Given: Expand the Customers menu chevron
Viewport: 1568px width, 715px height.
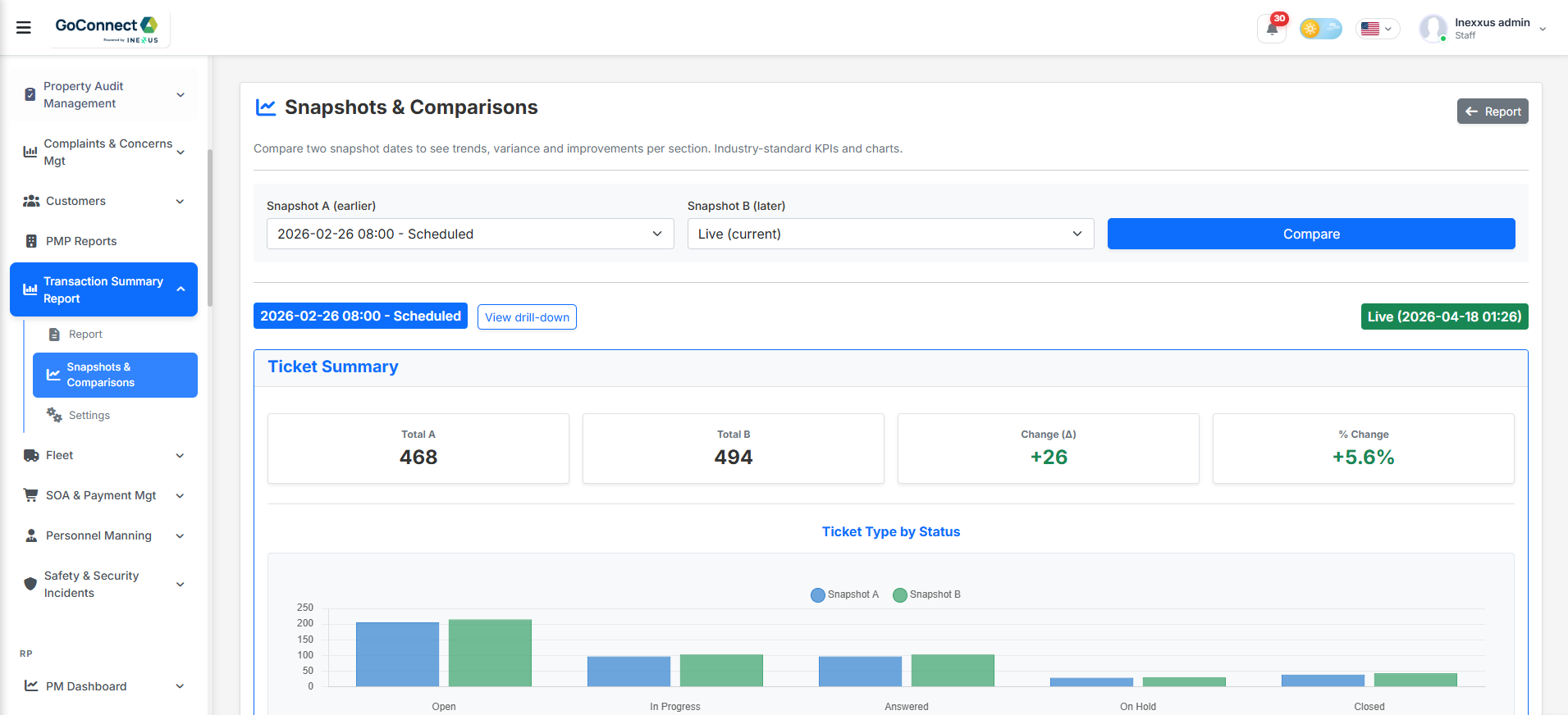Looking at the screenshot, I should tap(180, 202).
